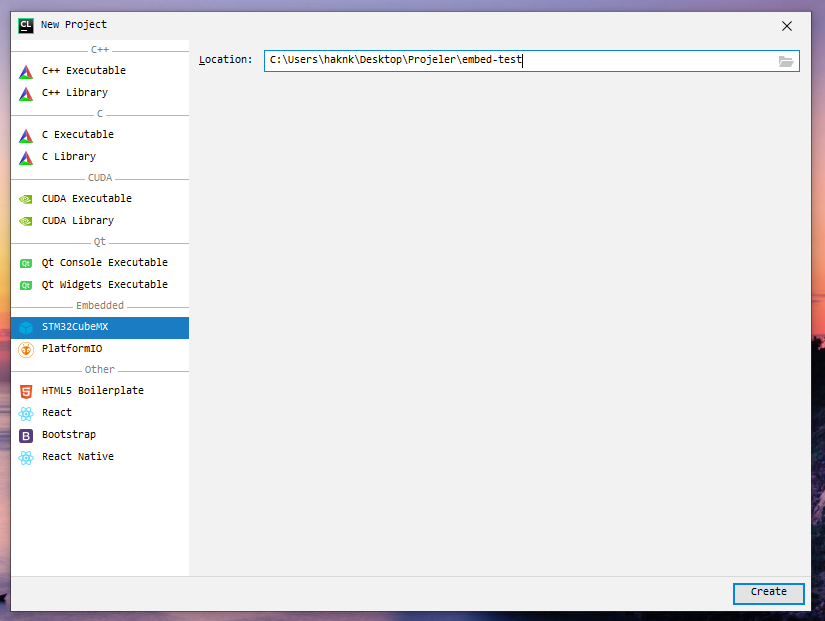This screenshot has width=825, height=621.
Task: Open the folder browse icon in Location field
Action: point(786,62)
